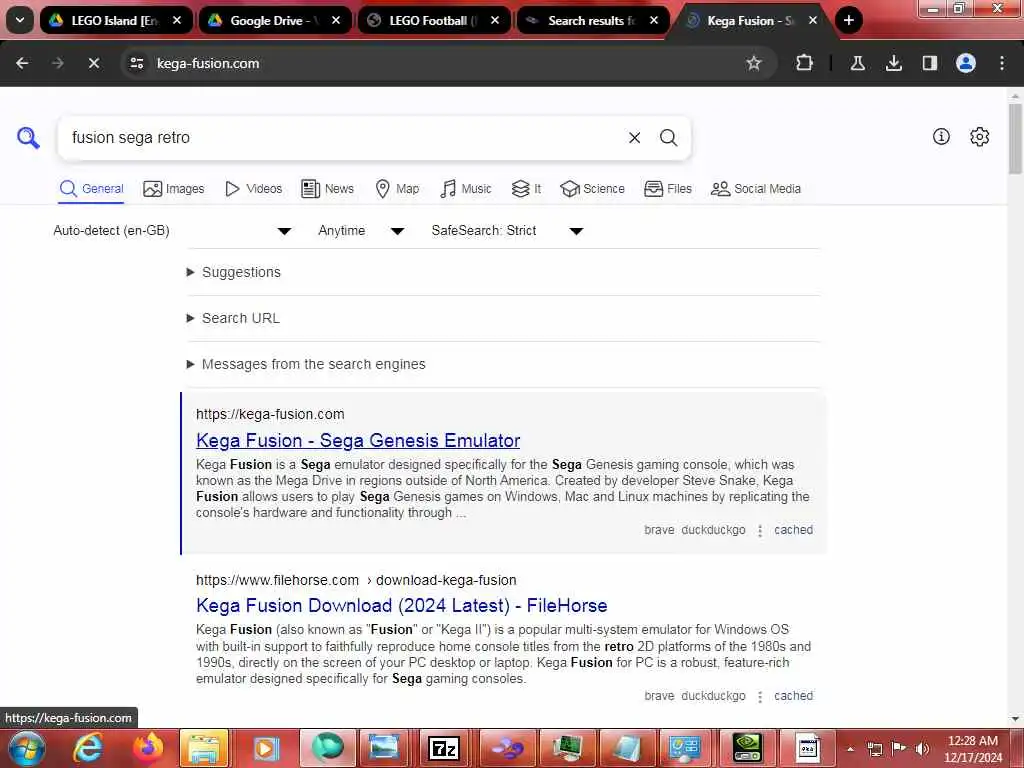Switch to the Science search category
1024x768 pixels.
[x=592, y=189]
